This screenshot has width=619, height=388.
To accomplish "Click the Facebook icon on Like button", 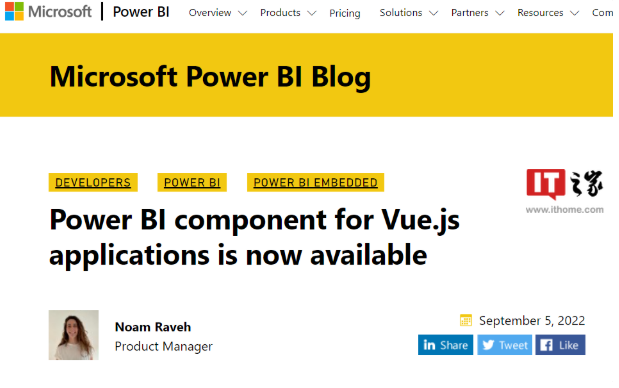I will tap(546, 345).
